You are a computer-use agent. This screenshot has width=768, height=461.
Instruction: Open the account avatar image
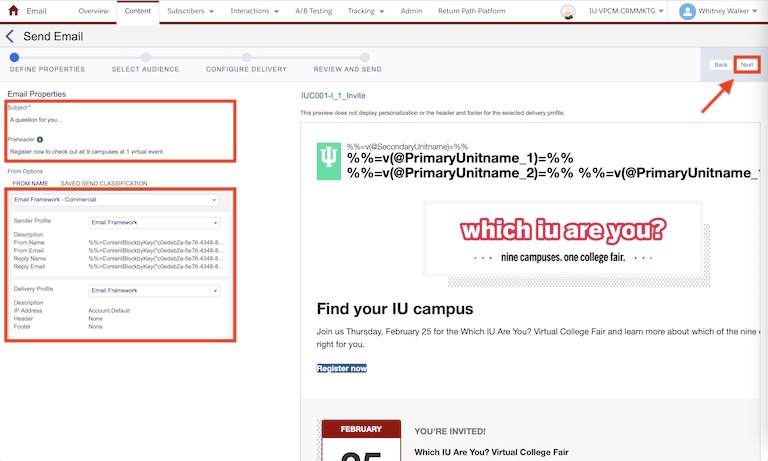568,11
